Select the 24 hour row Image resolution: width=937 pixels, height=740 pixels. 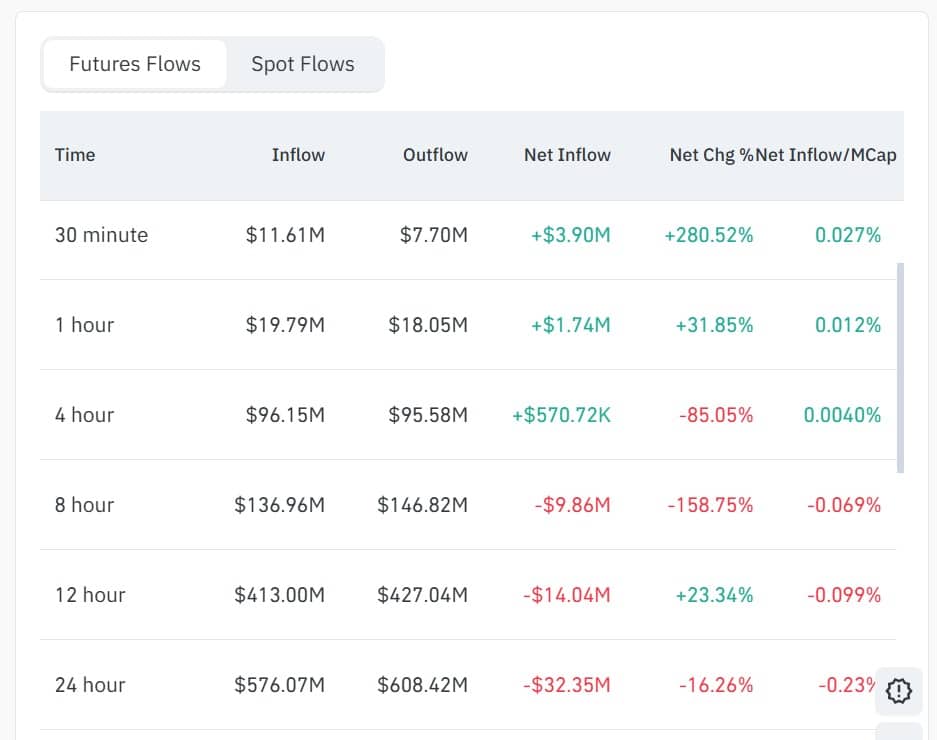tap(90, 685)
